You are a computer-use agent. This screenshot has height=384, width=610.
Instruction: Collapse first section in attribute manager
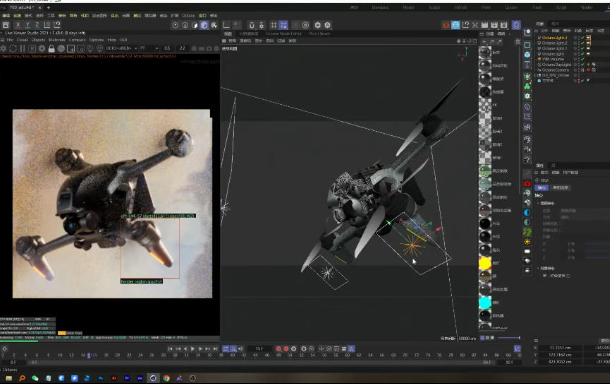click(x=539, y=203)
